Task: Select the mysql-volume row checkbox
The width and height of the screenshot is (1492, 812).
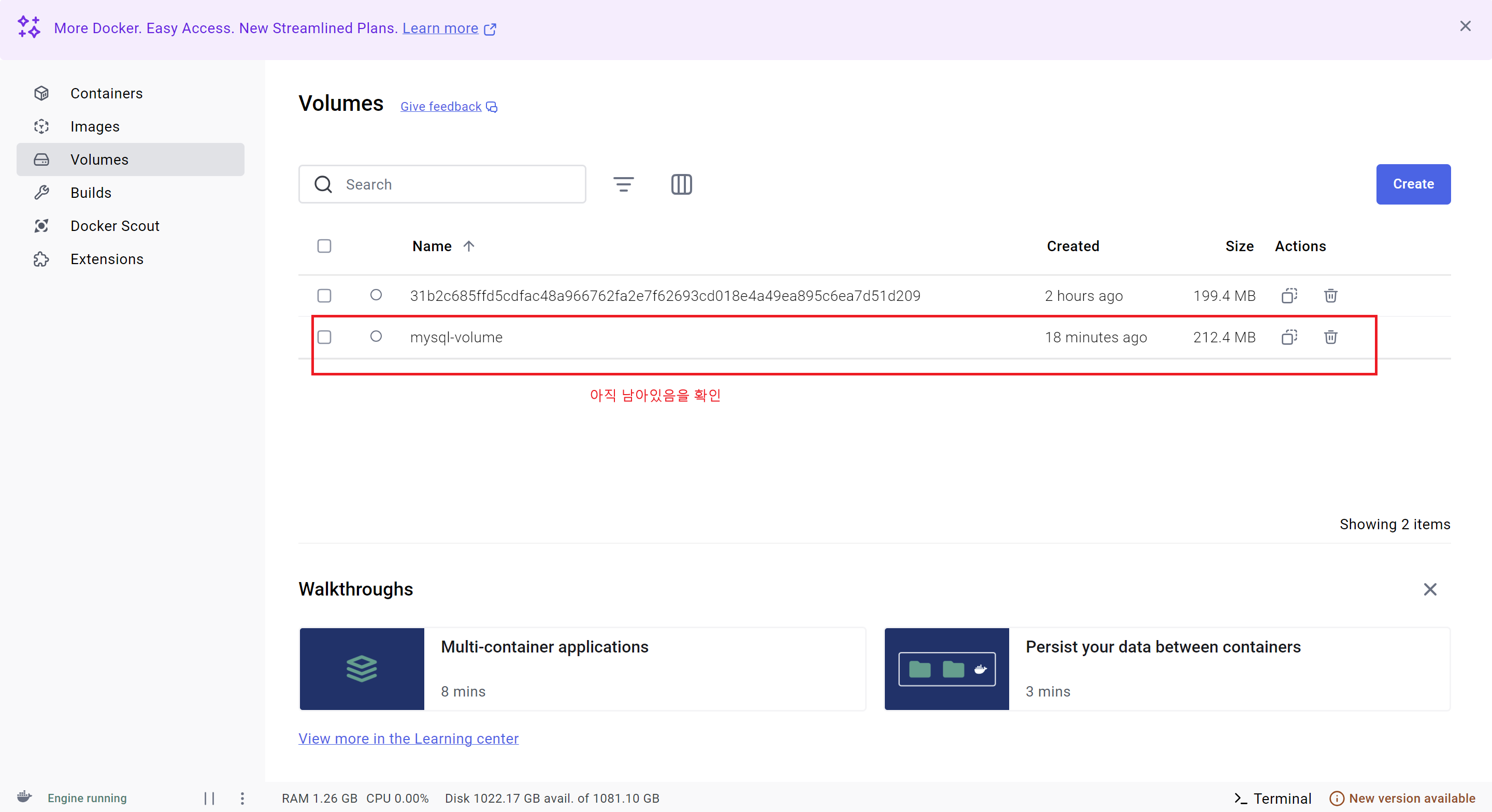Action: tap(324, 337)
